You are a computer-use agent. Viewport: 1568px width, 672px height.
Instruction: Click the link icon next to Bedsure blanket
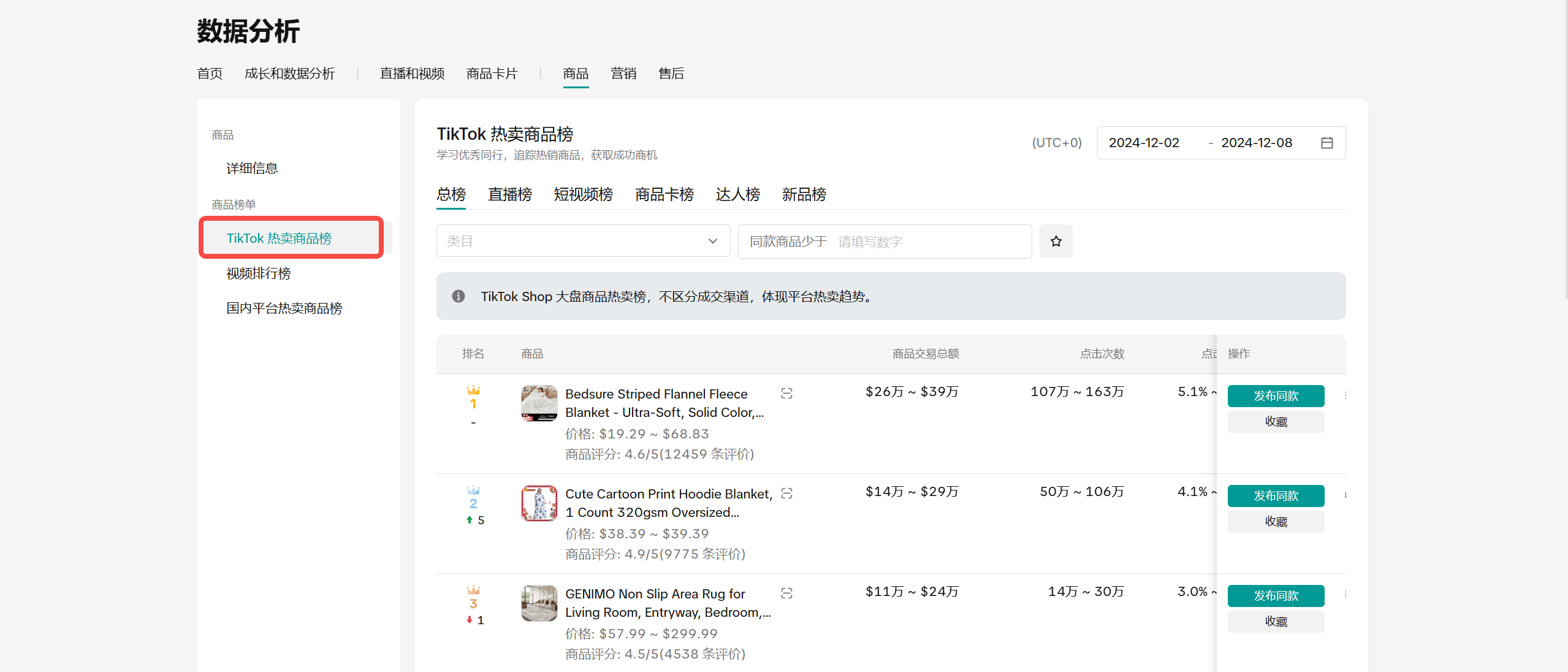pos(786,394)
